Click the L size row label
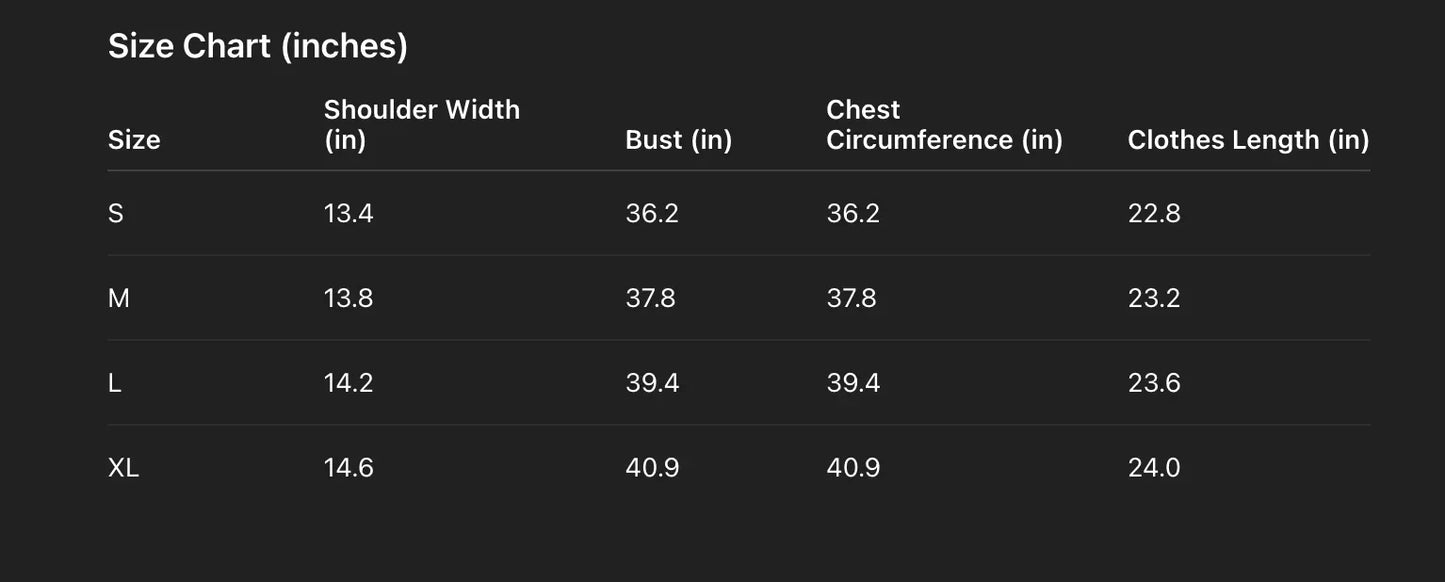Viewport: 1445px width, 582px height. (x=115, y=383)
